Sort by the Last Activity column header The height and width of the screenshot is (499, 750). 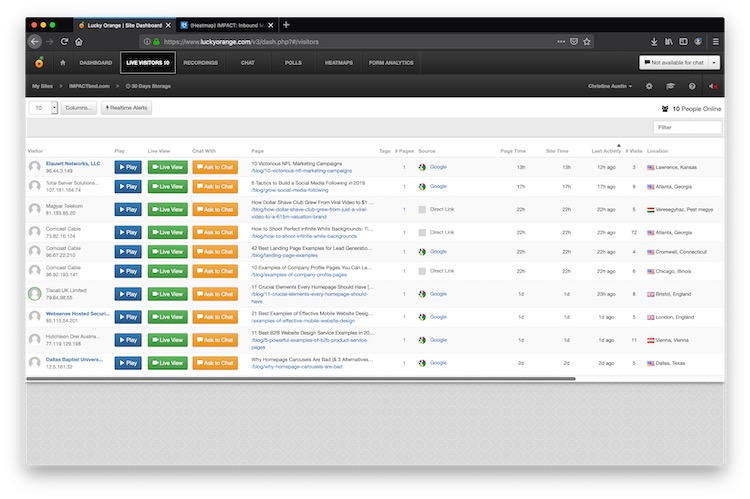pos(606,151)
